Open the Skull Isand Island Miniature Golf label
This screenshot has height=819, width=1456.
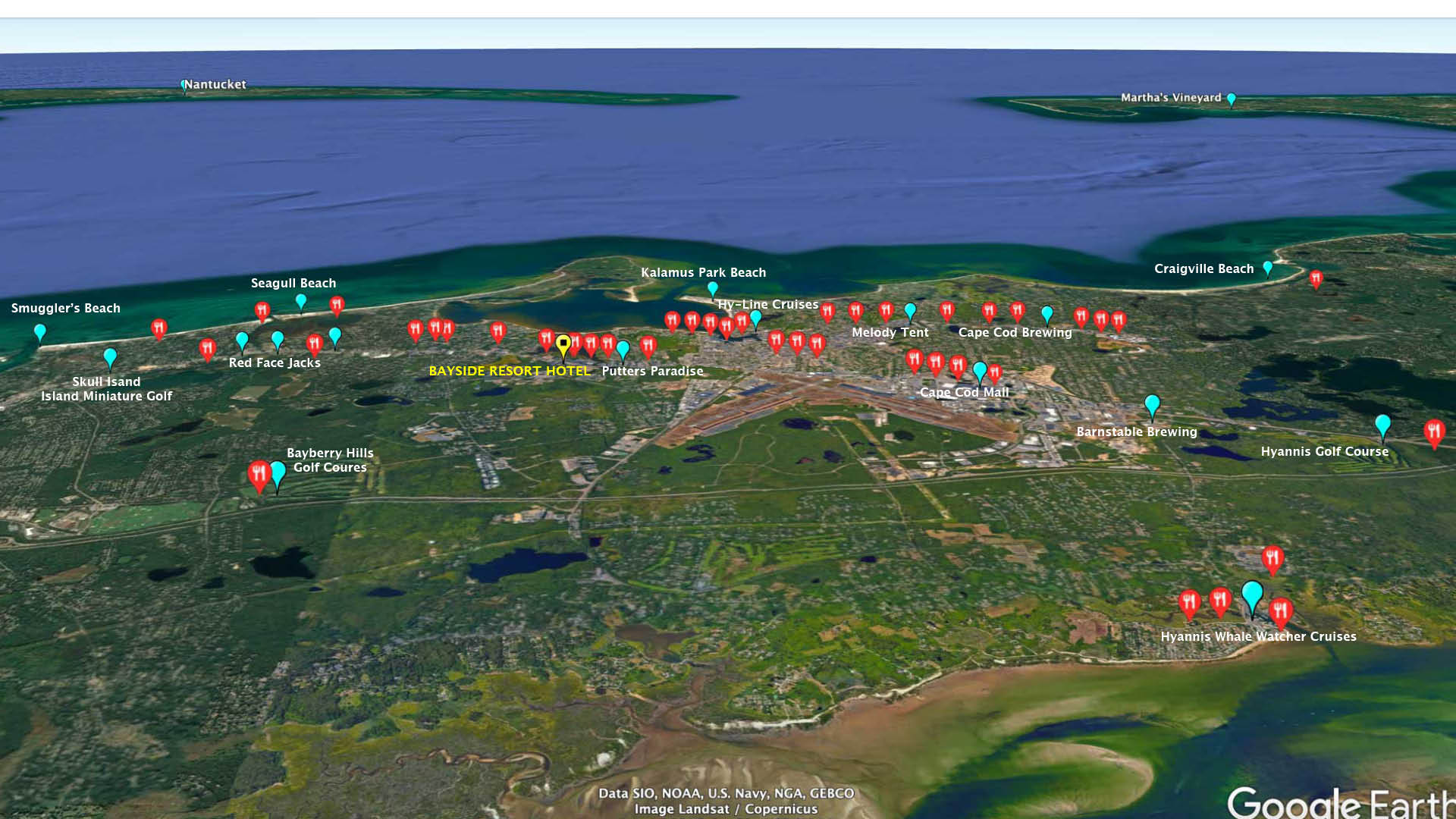(x=106, y=388)
